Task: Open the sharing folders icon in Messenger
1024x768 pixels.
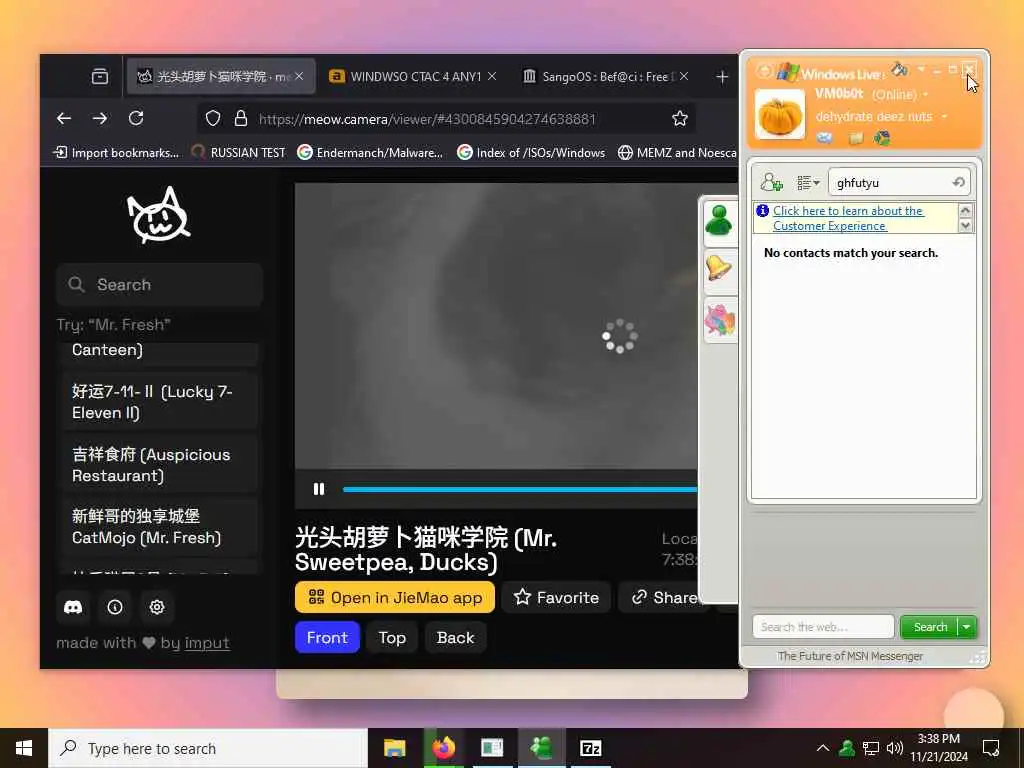Action: [856, 138]
